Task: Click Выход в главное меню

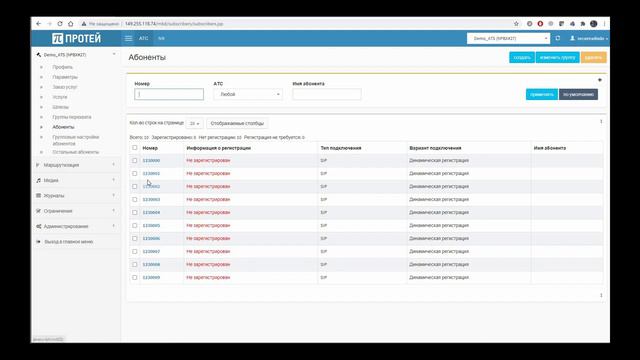Action: pos(69,242)
